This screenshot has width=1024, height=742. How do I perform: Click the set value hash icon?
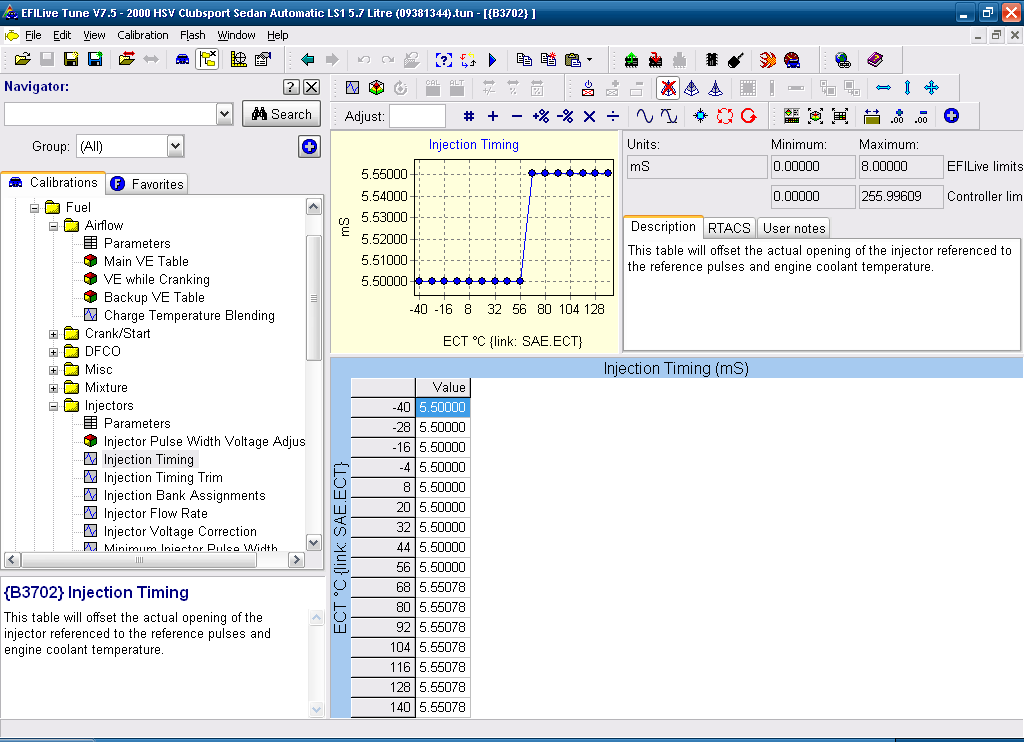(469, 116)
